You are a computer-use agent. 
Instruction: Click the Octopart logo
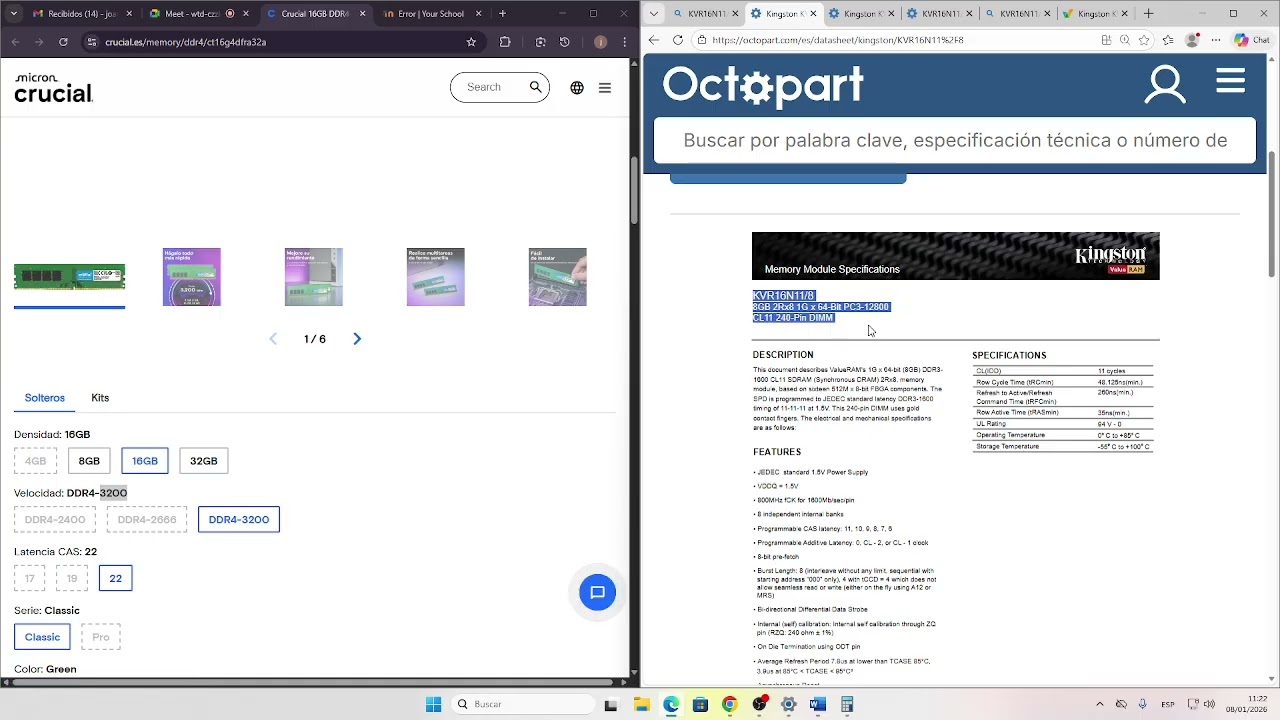click(x=763, y=85)
